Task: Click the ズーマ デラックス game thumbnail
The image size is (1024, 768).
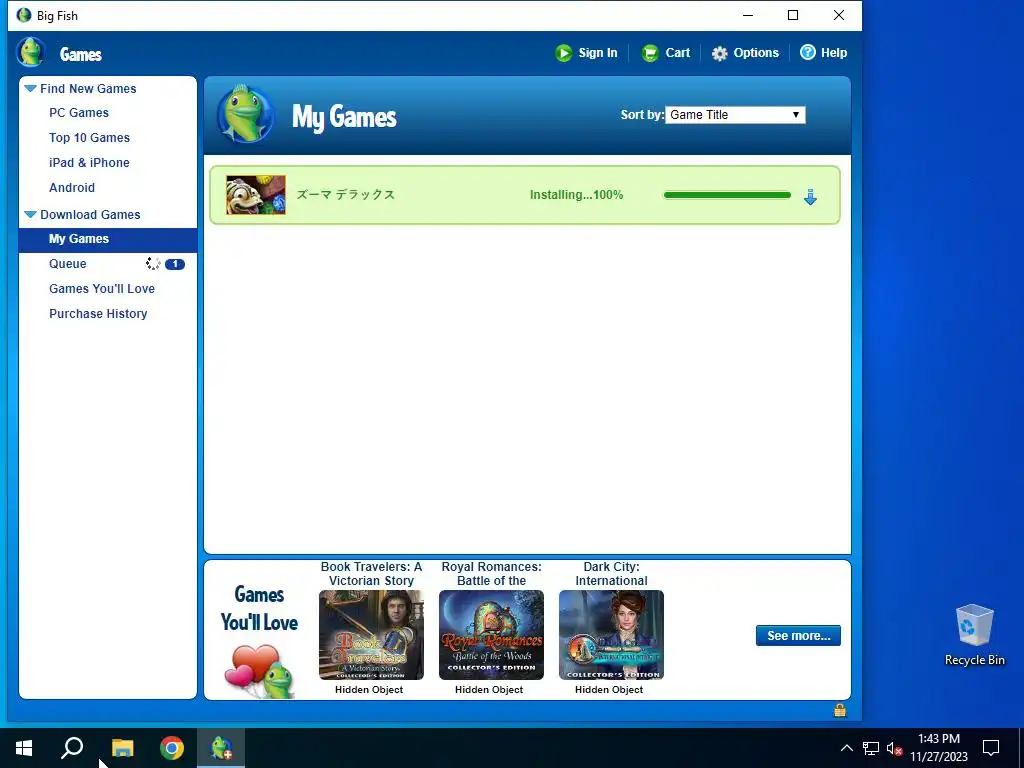Action: (256, 195)
